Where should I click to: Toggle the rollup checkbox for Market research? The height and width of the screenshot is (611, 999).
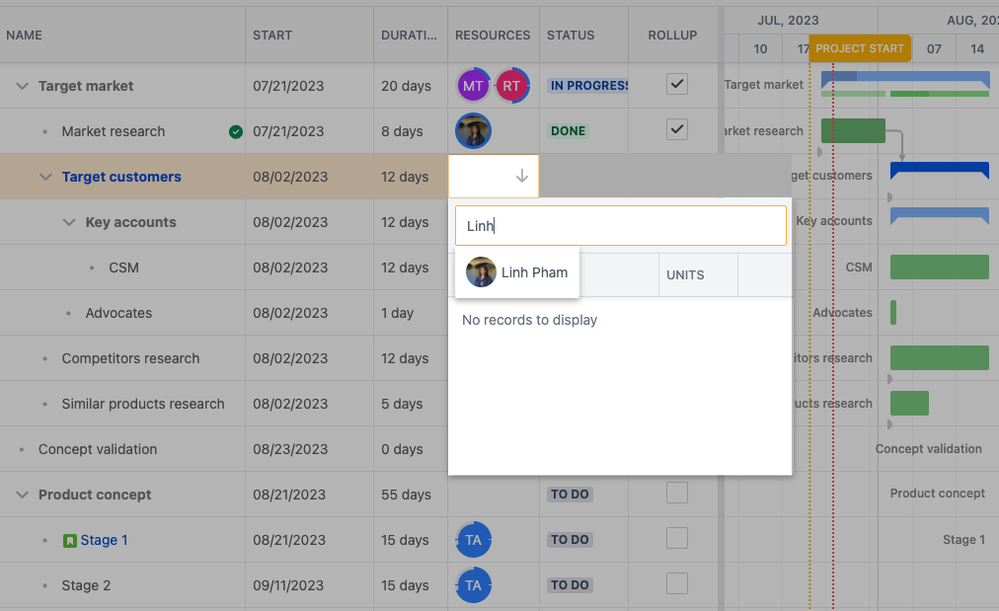click(677, 130)
